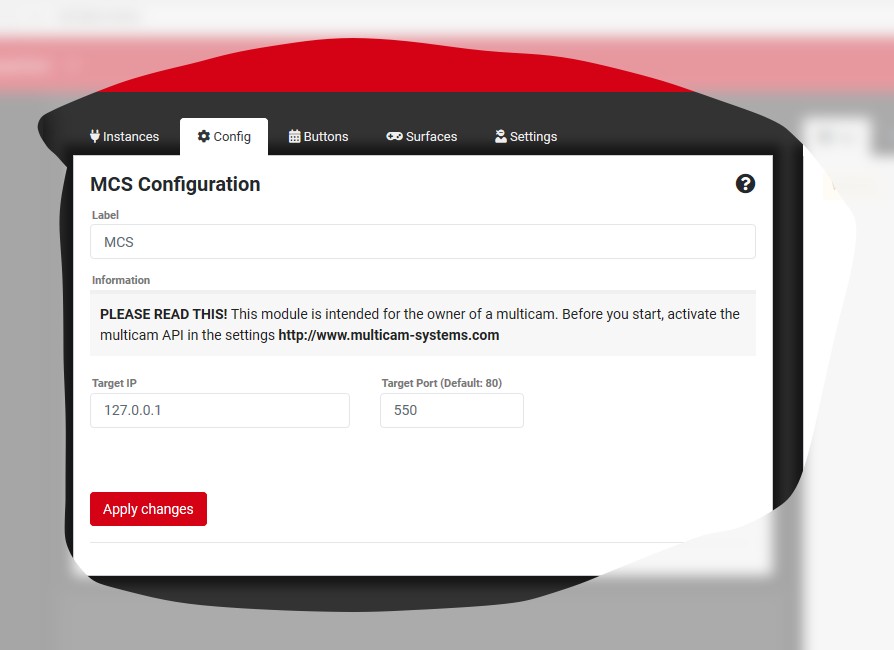894x650 pixels.
Task: Open the Buttons tab
Action: [319, 136]
